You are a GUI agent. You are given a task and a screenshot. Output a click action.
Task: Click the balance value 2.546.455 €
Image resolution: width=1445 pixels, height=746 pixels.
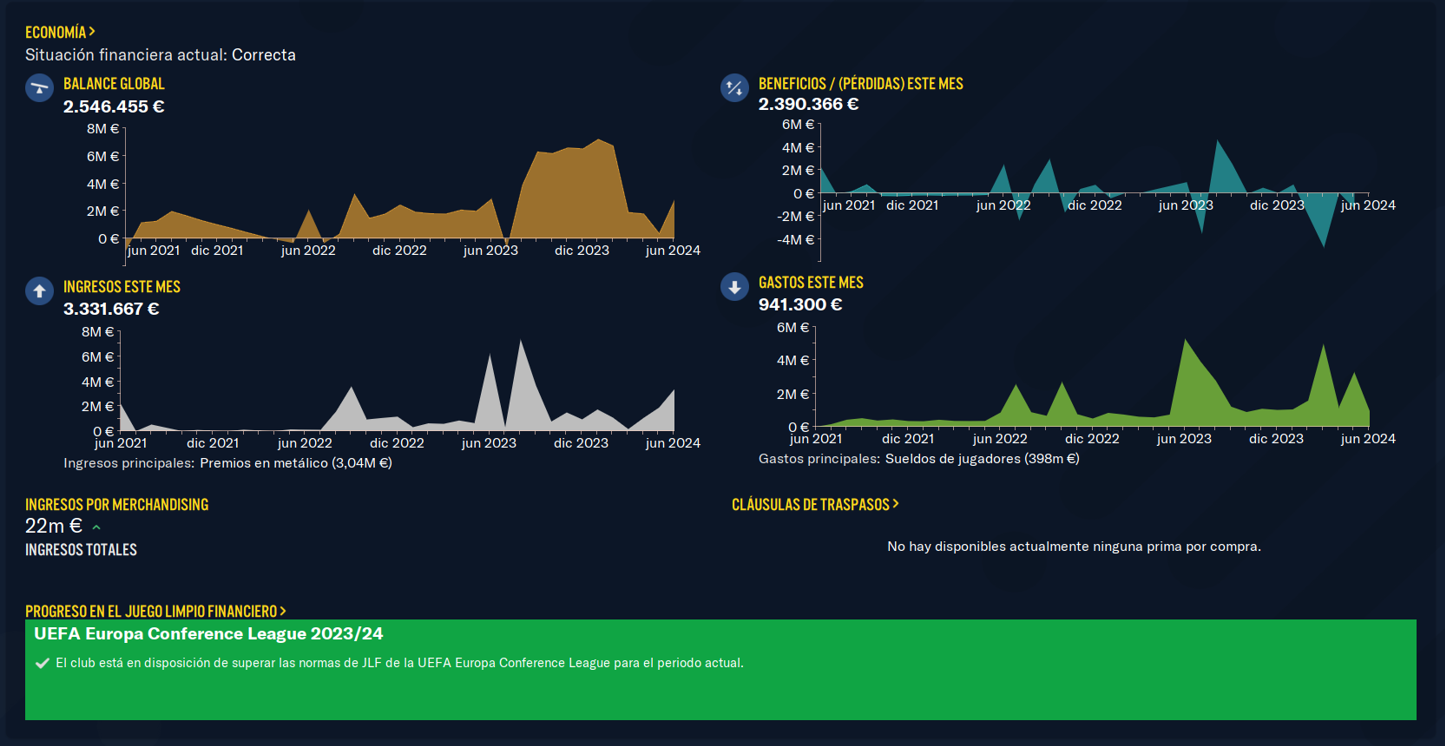tap(114, 106)
